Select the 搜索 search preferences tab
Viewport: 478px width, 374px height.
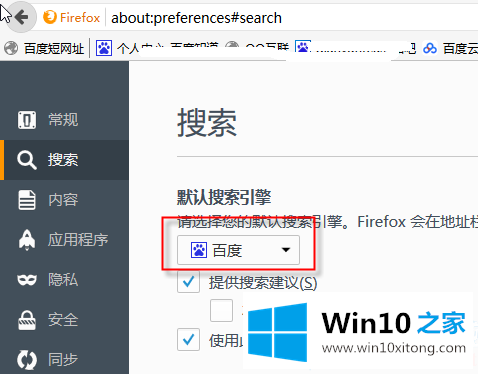click(x=64, y=160)
